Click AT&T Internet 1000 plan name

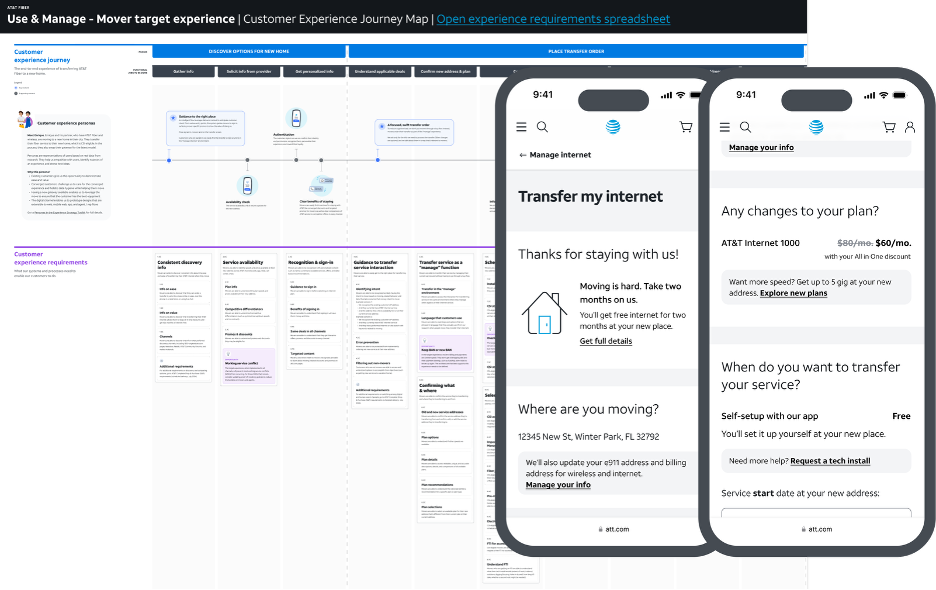coord(760,243)
